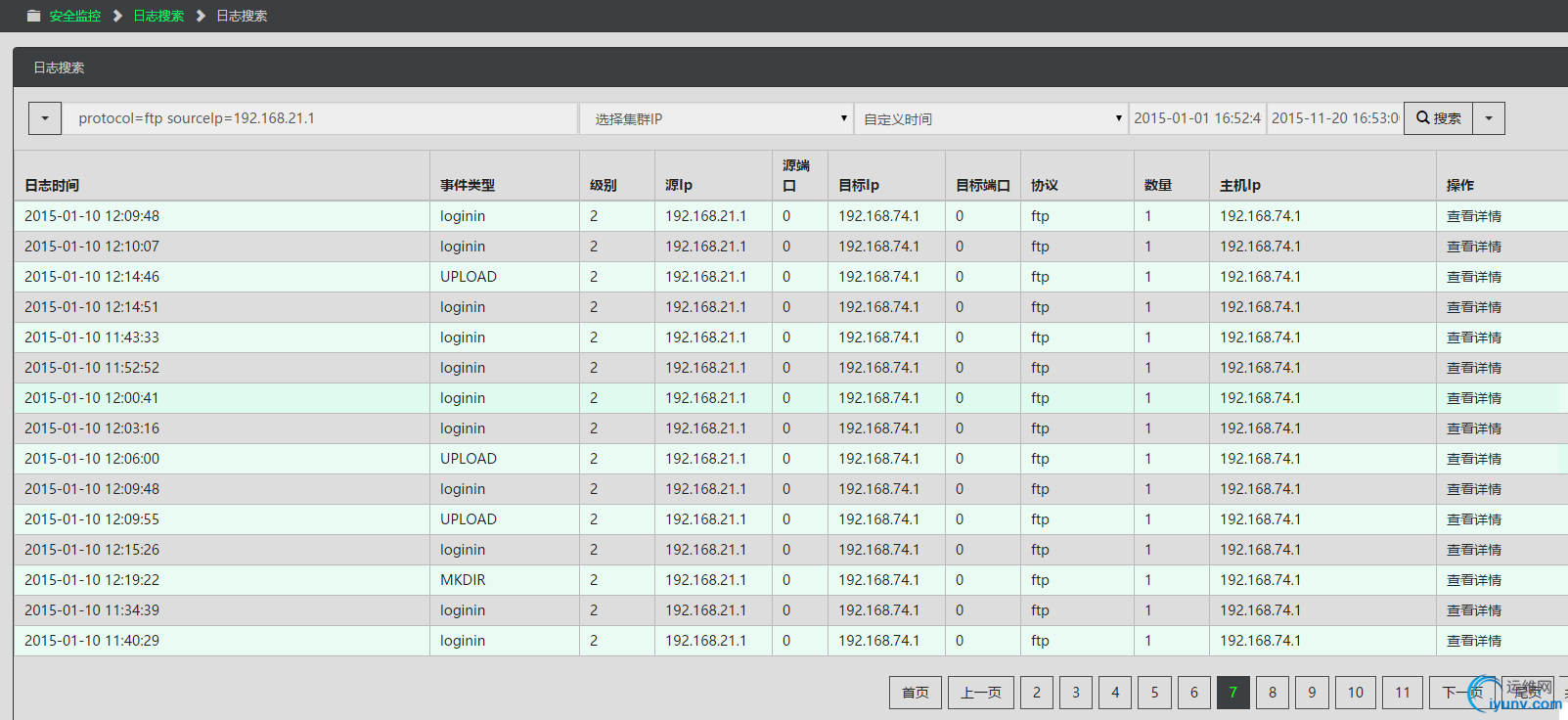Edit the end time 2015-11-20 field
Screen dimensions: 1568x720
[x=1335, y=118]
